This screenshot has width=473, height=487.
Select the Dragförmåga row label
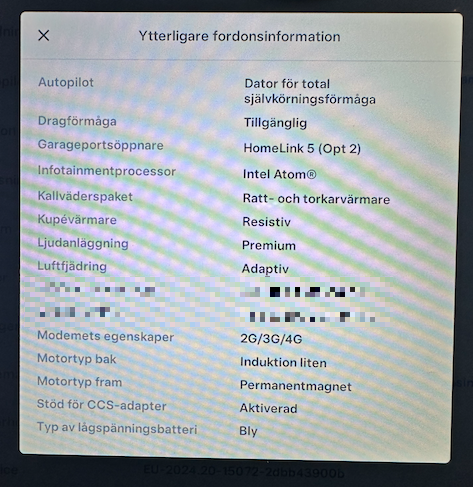click(77, 121)
